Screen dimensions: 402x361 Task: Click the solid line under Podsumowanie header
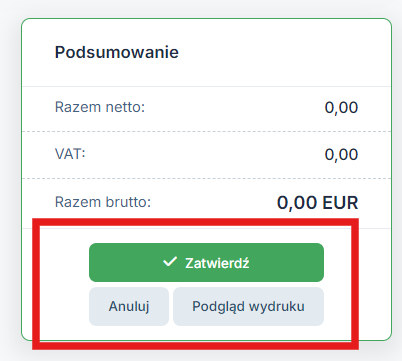click(x=206, y=86)
